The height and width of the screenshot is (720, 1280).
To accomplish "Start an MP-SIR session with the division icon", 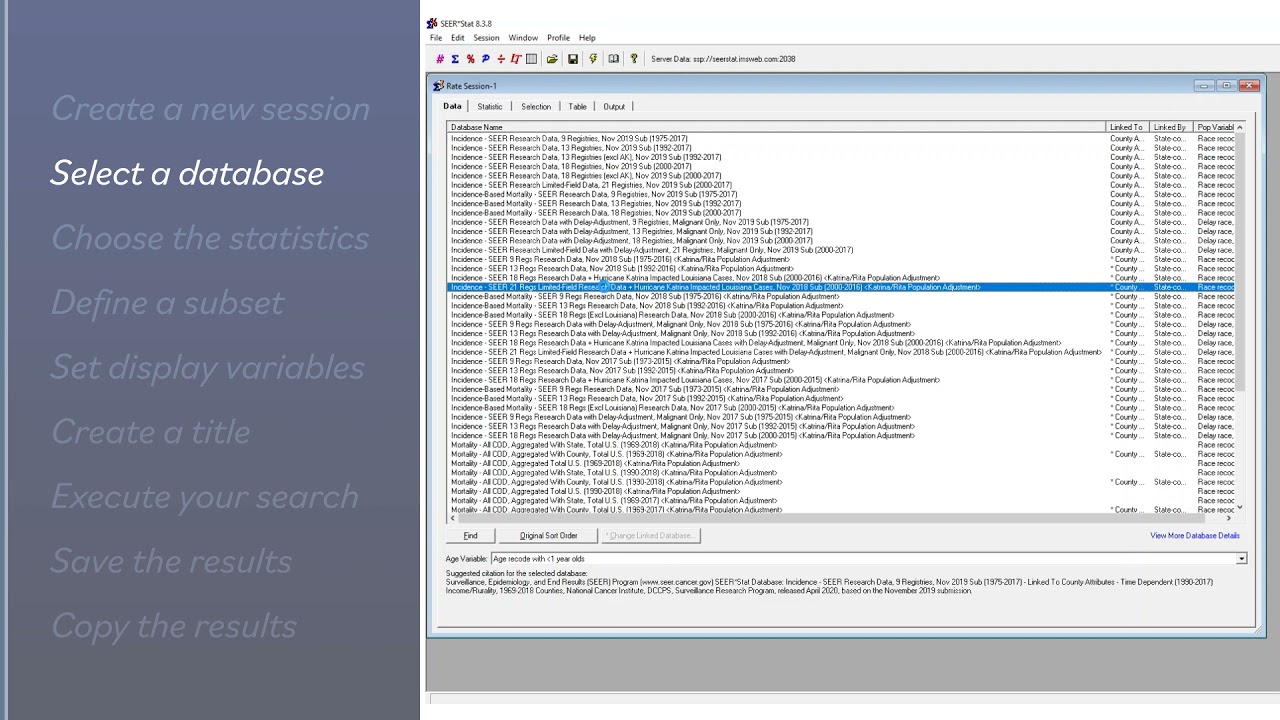I will 500,59.
